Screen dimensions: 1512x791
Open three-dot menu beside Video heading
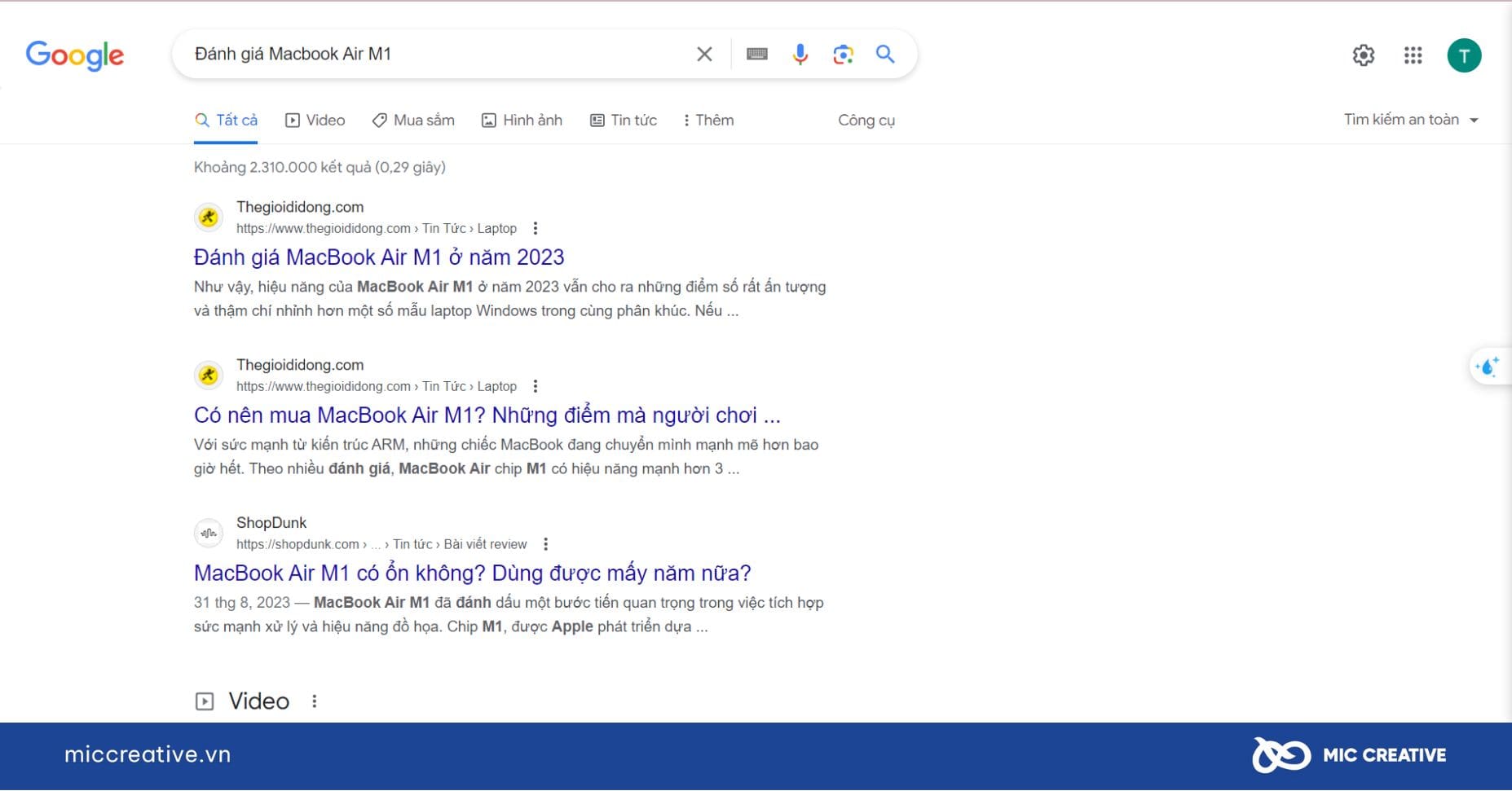315,701
